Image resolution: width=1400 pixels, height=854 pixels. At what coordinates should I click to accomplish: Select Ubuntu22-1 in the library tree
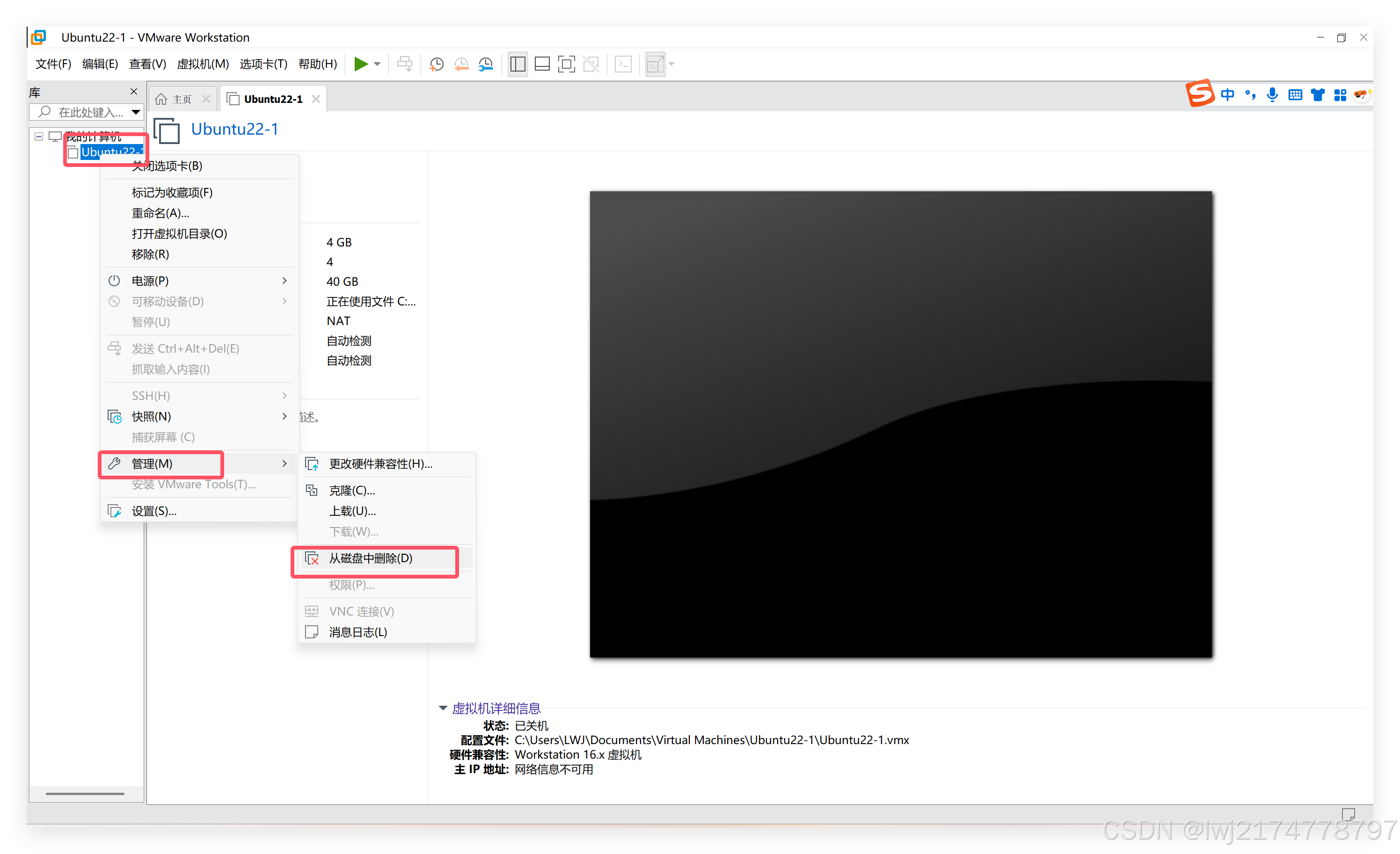pyautogui.click(x=111, y=152)
